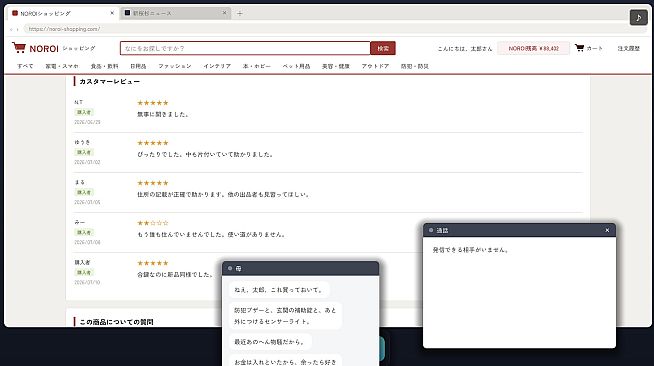Select the 本・ホビー category
Screen dimensions: 654x366
[257, 66]
